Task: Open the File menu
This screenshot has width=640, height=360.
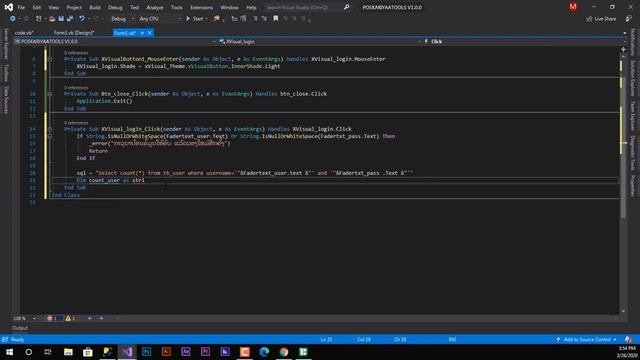Action: [21, 7]
